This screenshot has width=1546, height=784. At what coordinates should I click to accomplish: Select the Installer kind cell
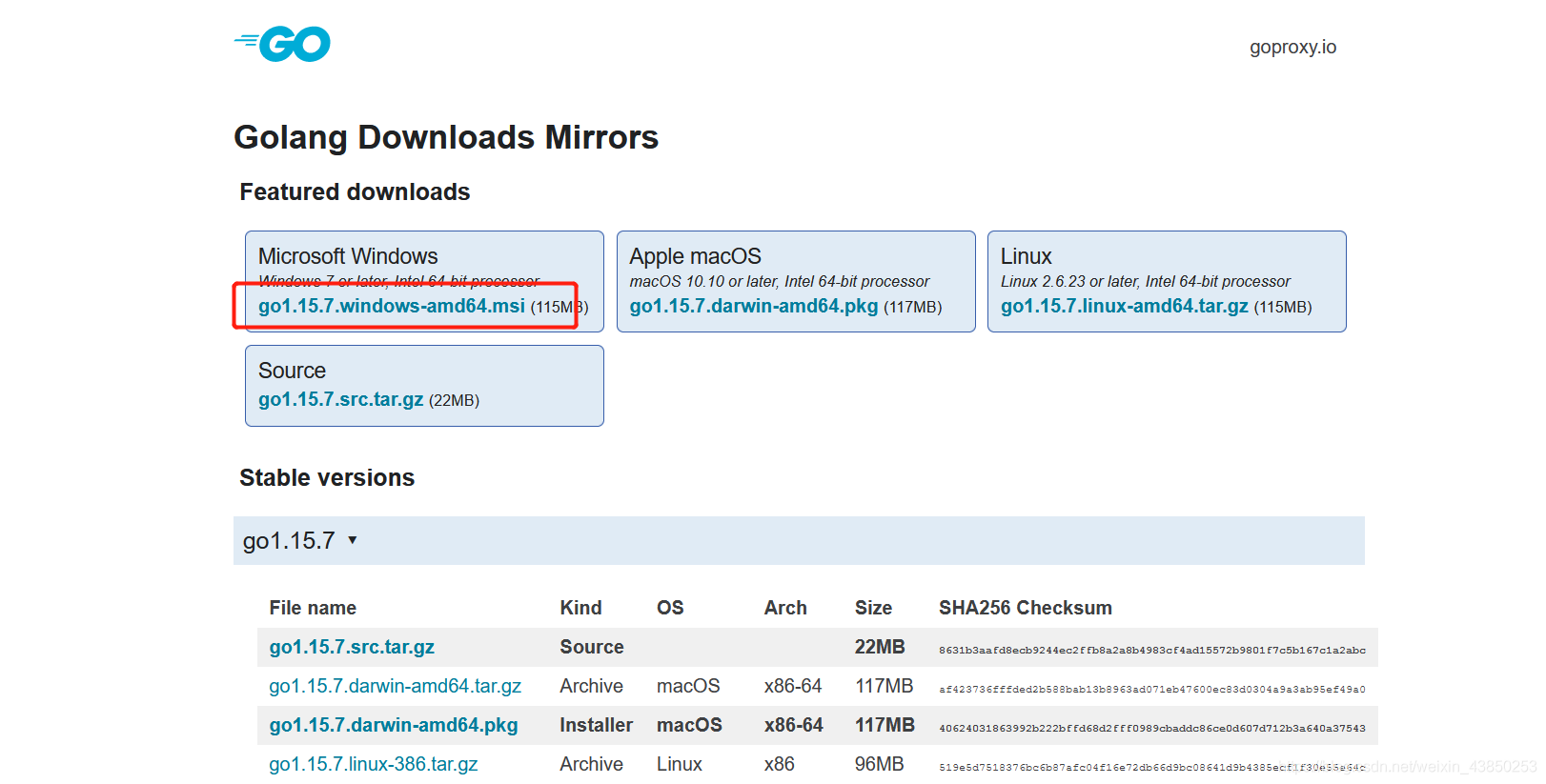point(596,725)
